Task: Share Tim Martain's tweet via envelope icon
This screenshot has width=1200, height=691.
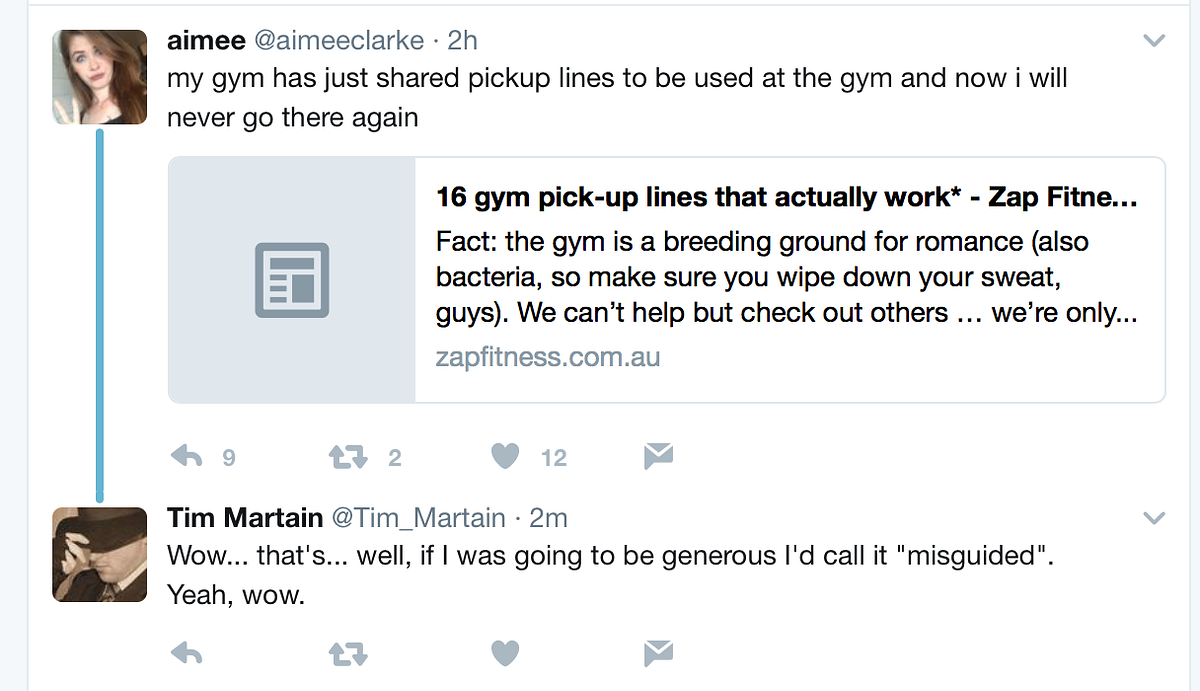Action: pyautogui.click(x=658, y=654)
